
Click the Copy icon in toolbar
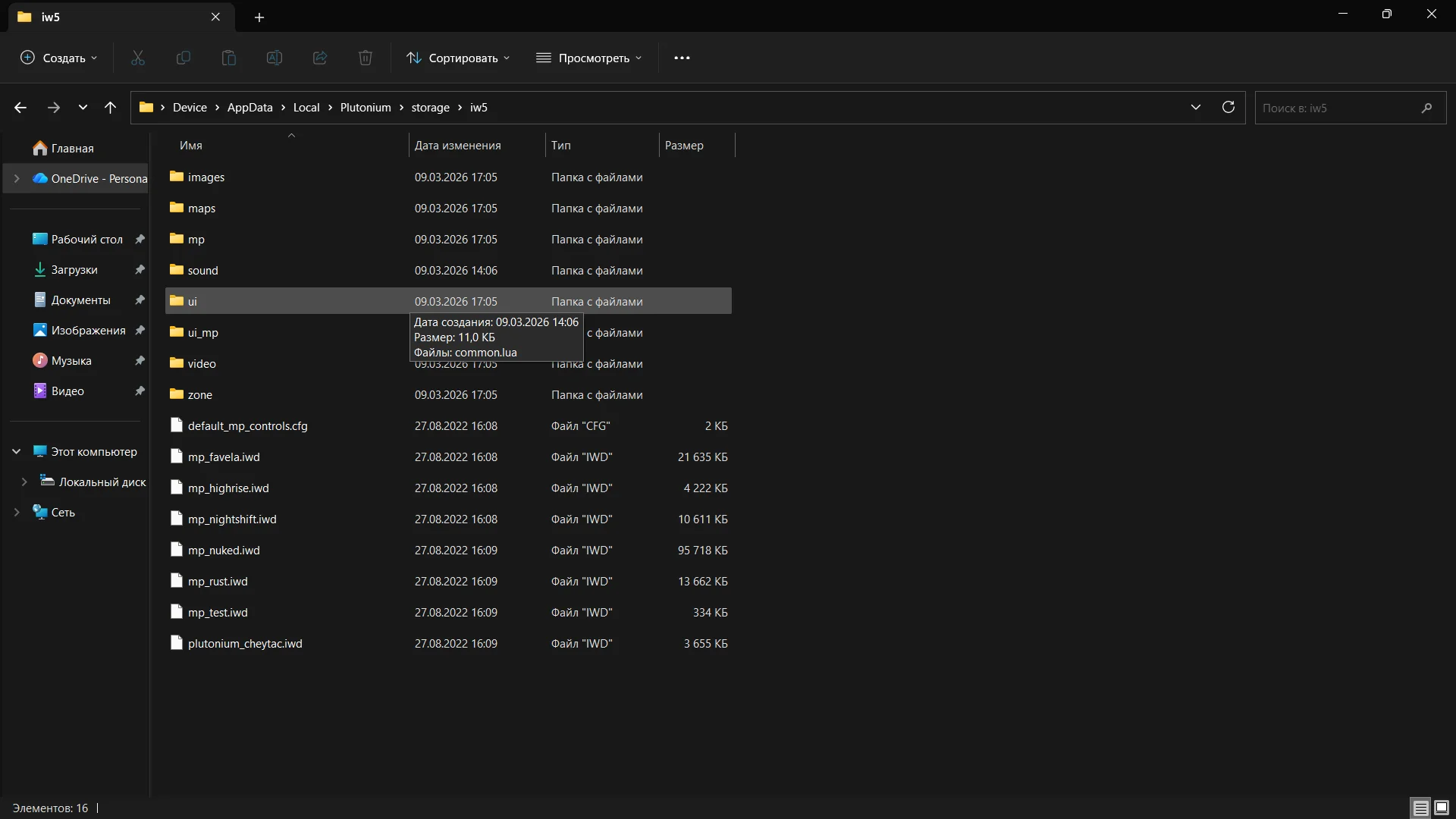pyautogui.click(x=184, y=58)
